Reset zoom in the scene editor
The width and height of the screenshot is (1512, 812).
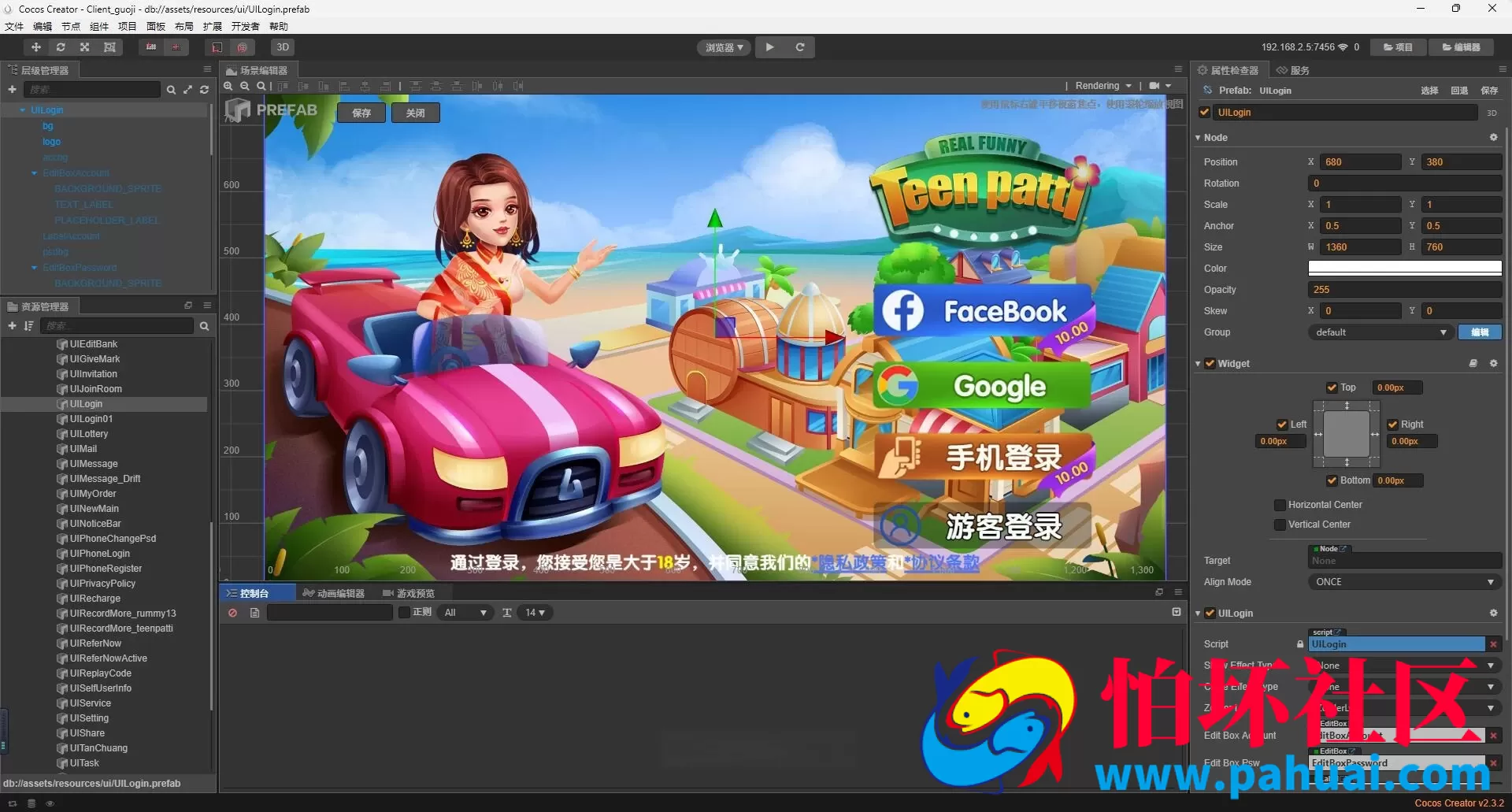point(261,86)
